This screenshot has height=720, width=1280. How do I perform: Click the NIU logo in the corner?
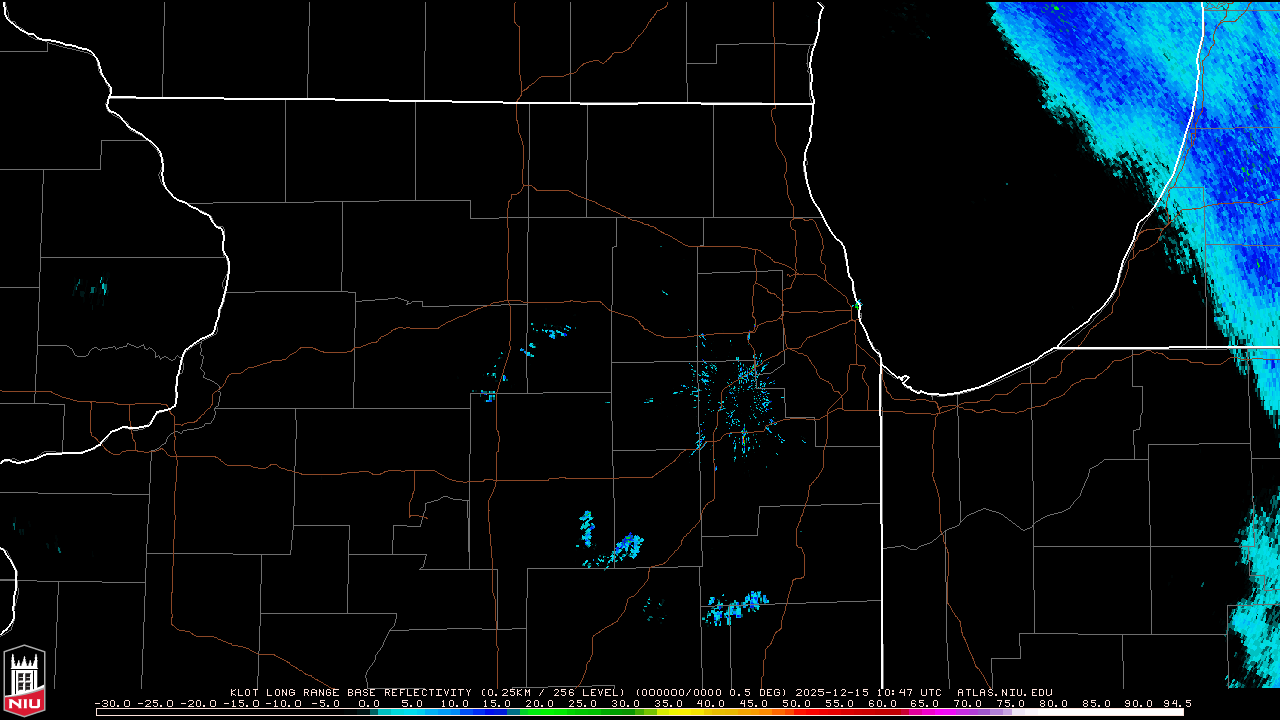pyautogui.click(x=24, y=682)
